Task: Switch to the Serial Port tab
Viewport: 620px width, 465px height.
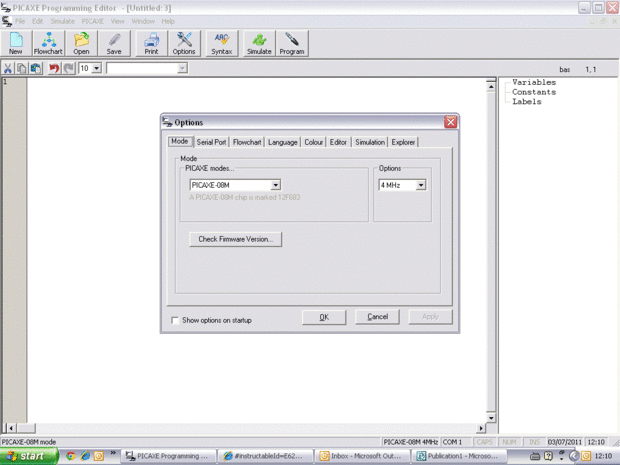Action: click(x=212, y=142)
